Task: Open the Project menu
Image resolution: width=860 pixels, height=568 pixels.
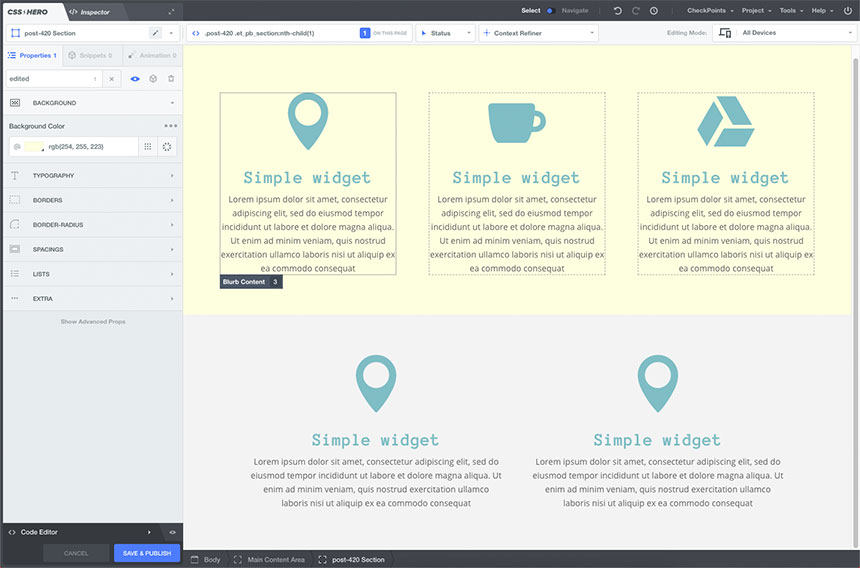Action: (756, 10)
